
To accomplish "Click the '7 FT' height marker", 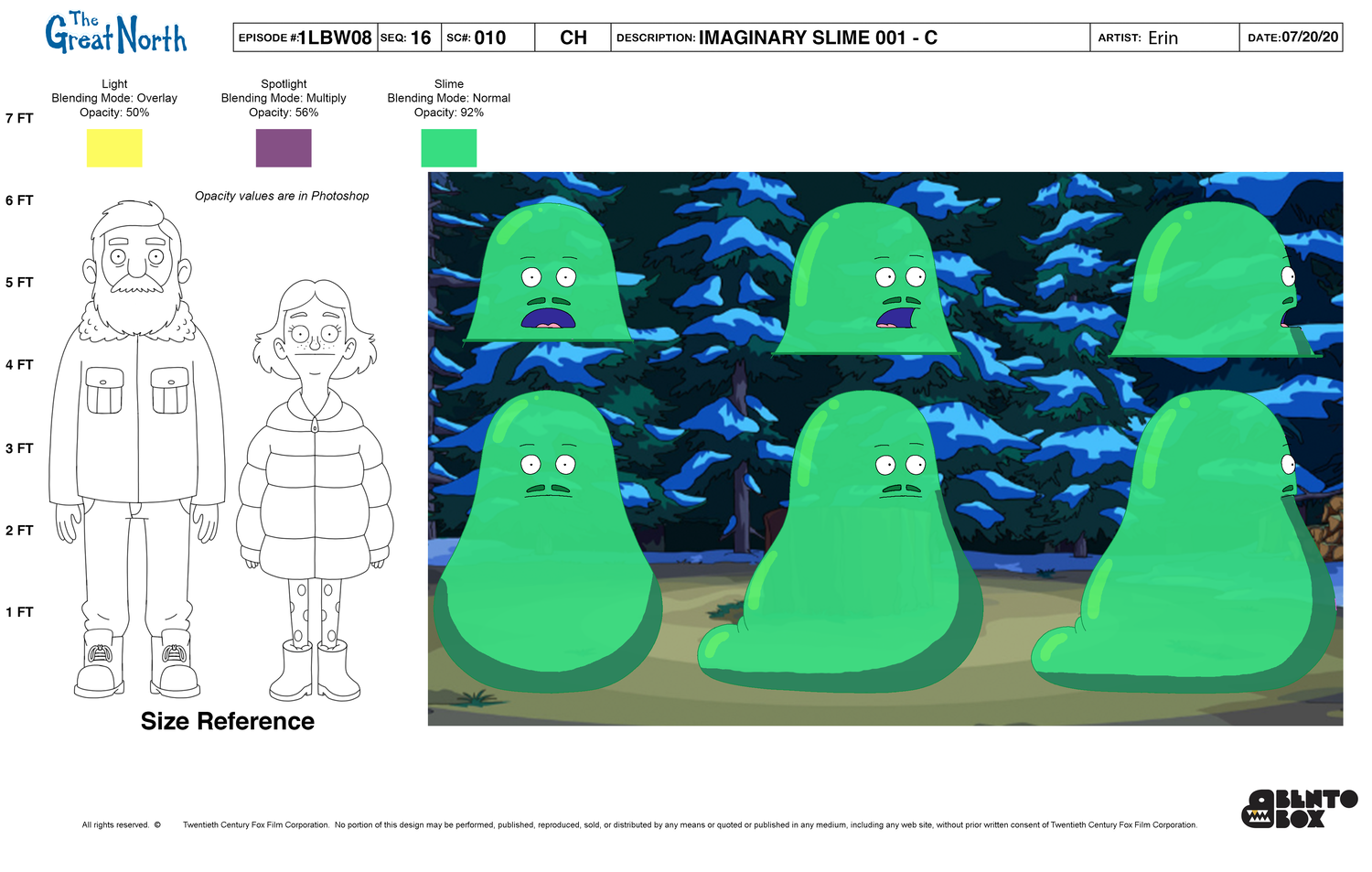I will (19, 118).
